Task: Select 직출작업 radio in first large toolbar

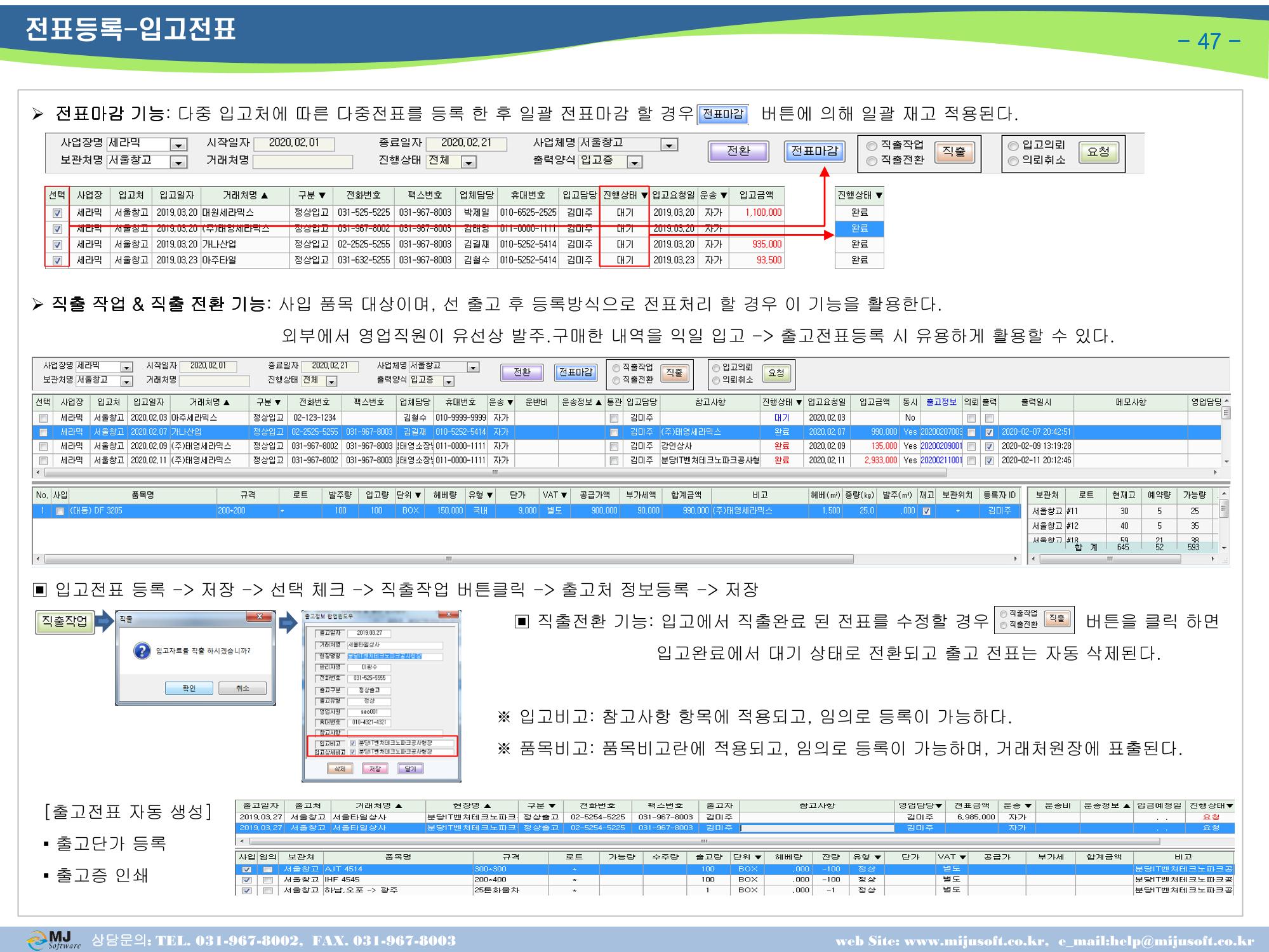Action: [x=872, y=145]
